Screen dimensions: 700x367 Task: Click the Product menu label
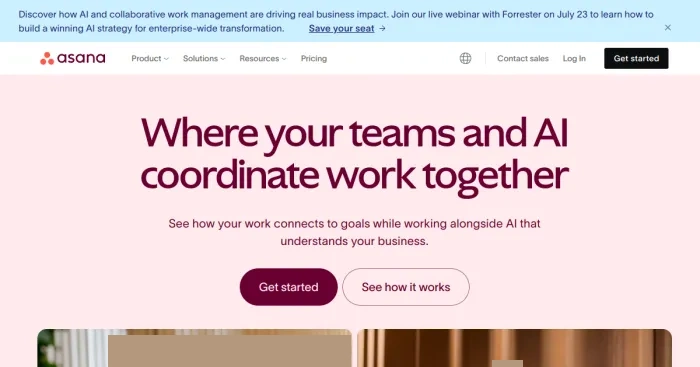click(x=146, y=58)
